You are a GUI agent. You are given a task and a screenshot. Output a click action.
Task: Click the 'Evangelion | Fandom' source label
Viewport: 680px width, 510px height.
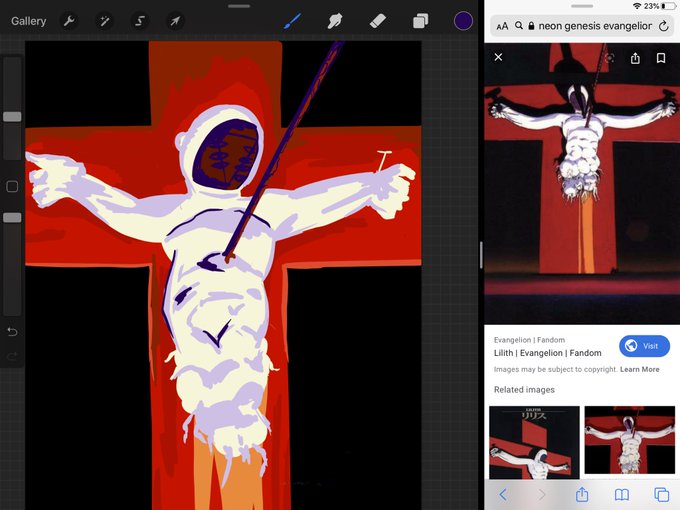point(529,340)
